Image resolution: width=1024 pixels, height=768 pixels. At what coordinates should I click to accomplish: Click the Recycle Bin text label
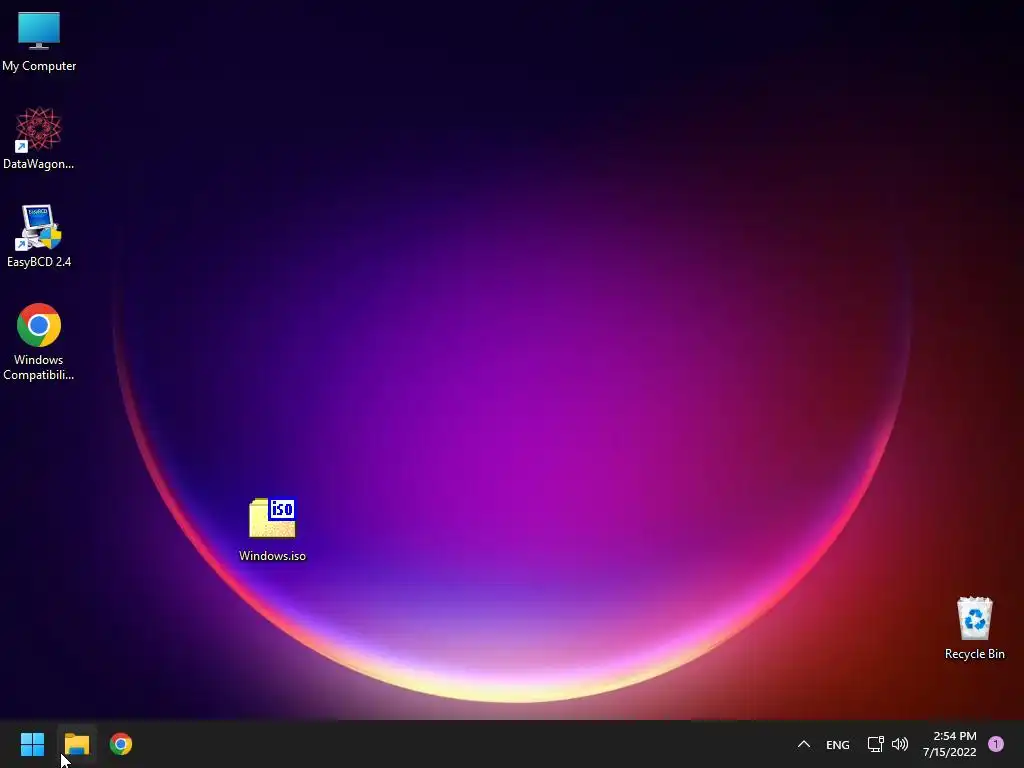pyautogui.click(x=974, y=654)
